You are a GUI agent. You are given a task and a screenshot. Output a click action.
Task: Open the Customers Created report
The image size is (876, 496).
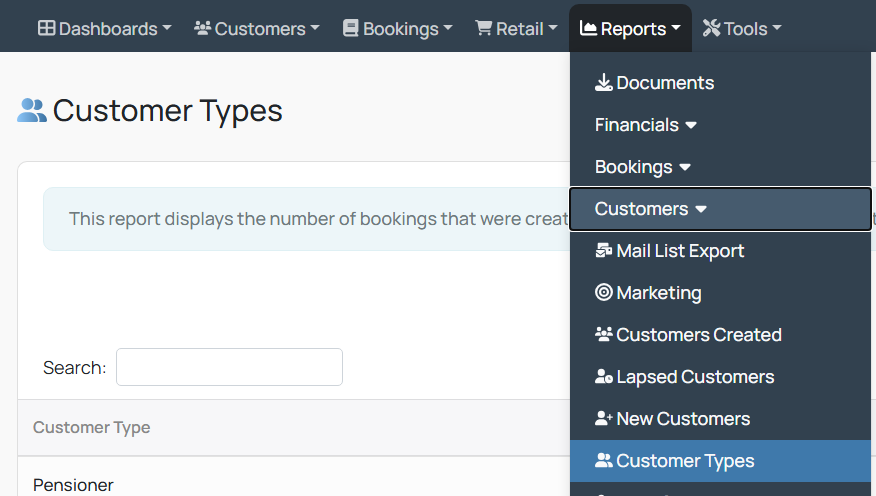coord(720,335)
